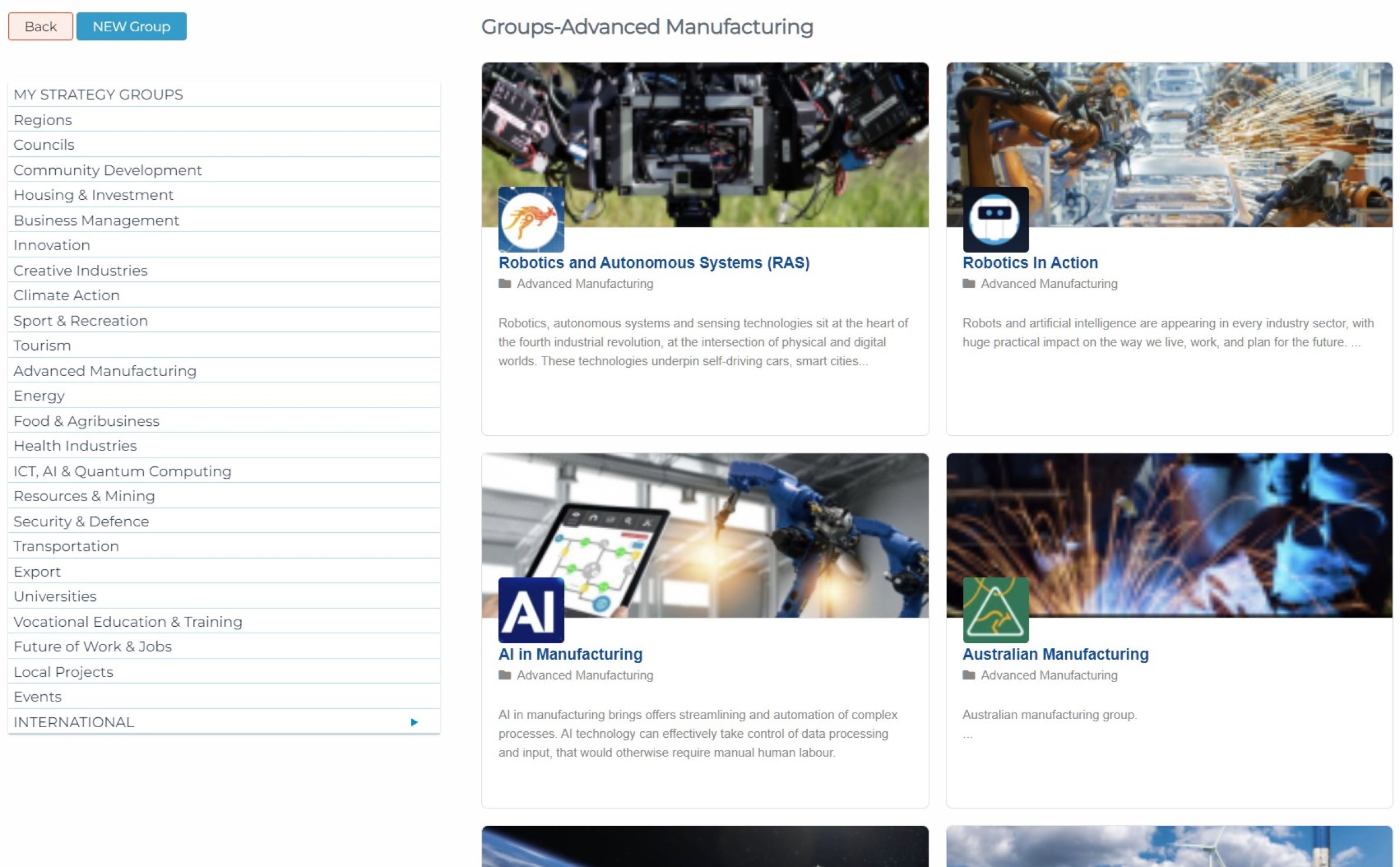Click Advanced Manufacturing label under Australian Manufacturing
Viewport: 1400px width, 867px height.
coord(1049,675)
